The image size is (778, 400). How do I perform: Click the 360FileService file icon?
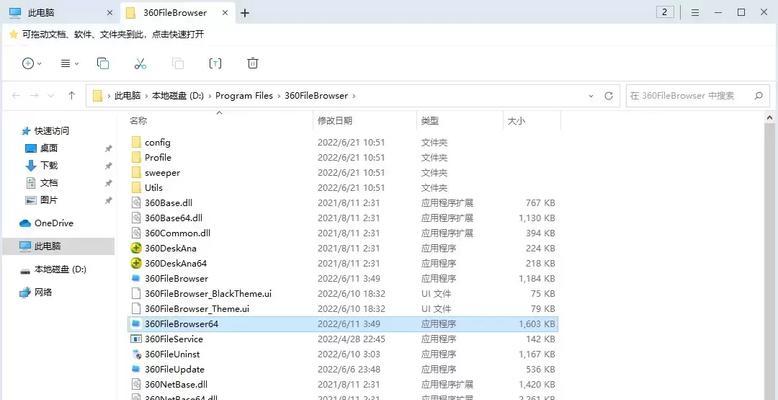click(136, 339)
